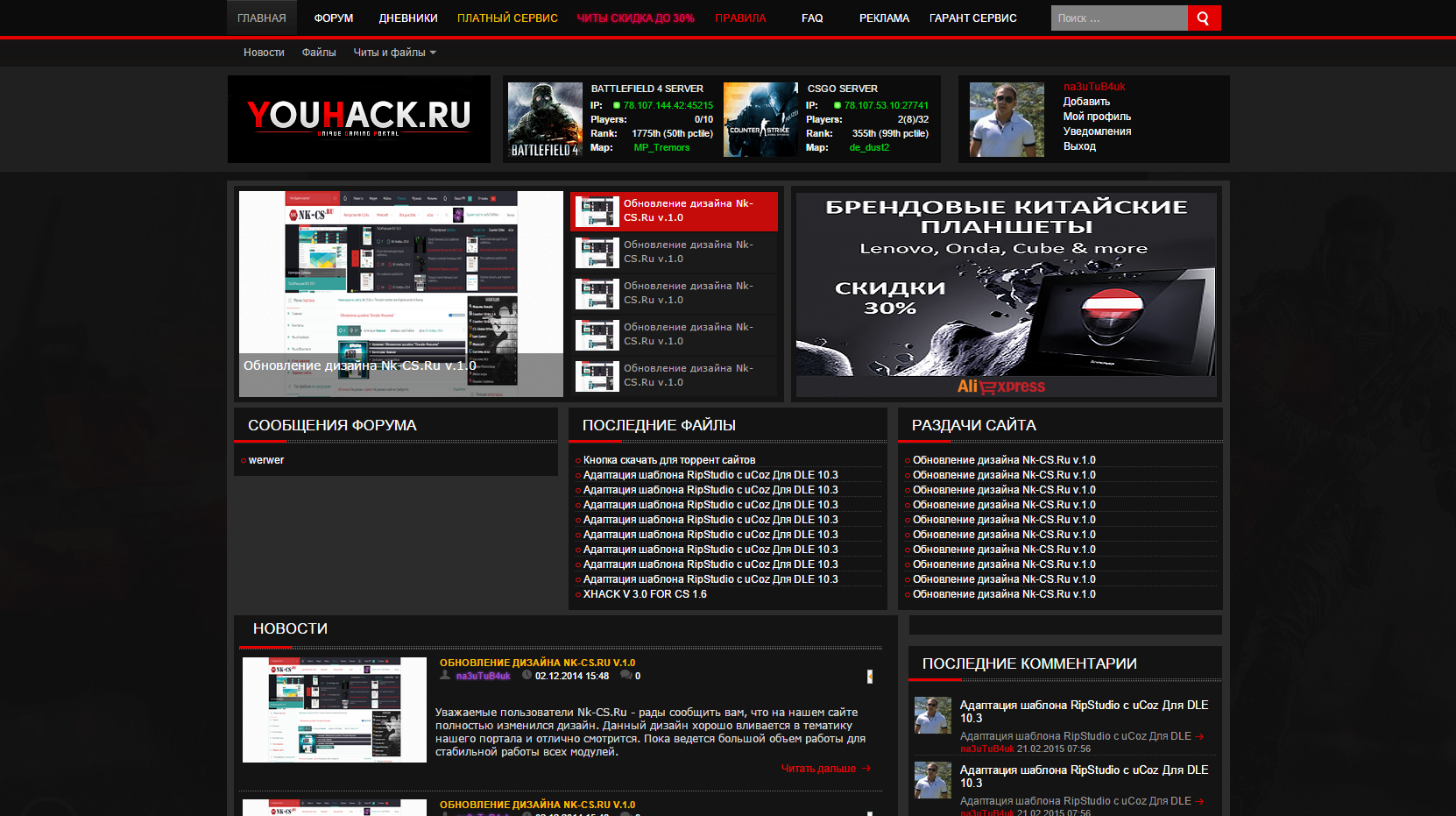Click the second comment avatar image
The image size is (1456, 816).
coord(933,780)
